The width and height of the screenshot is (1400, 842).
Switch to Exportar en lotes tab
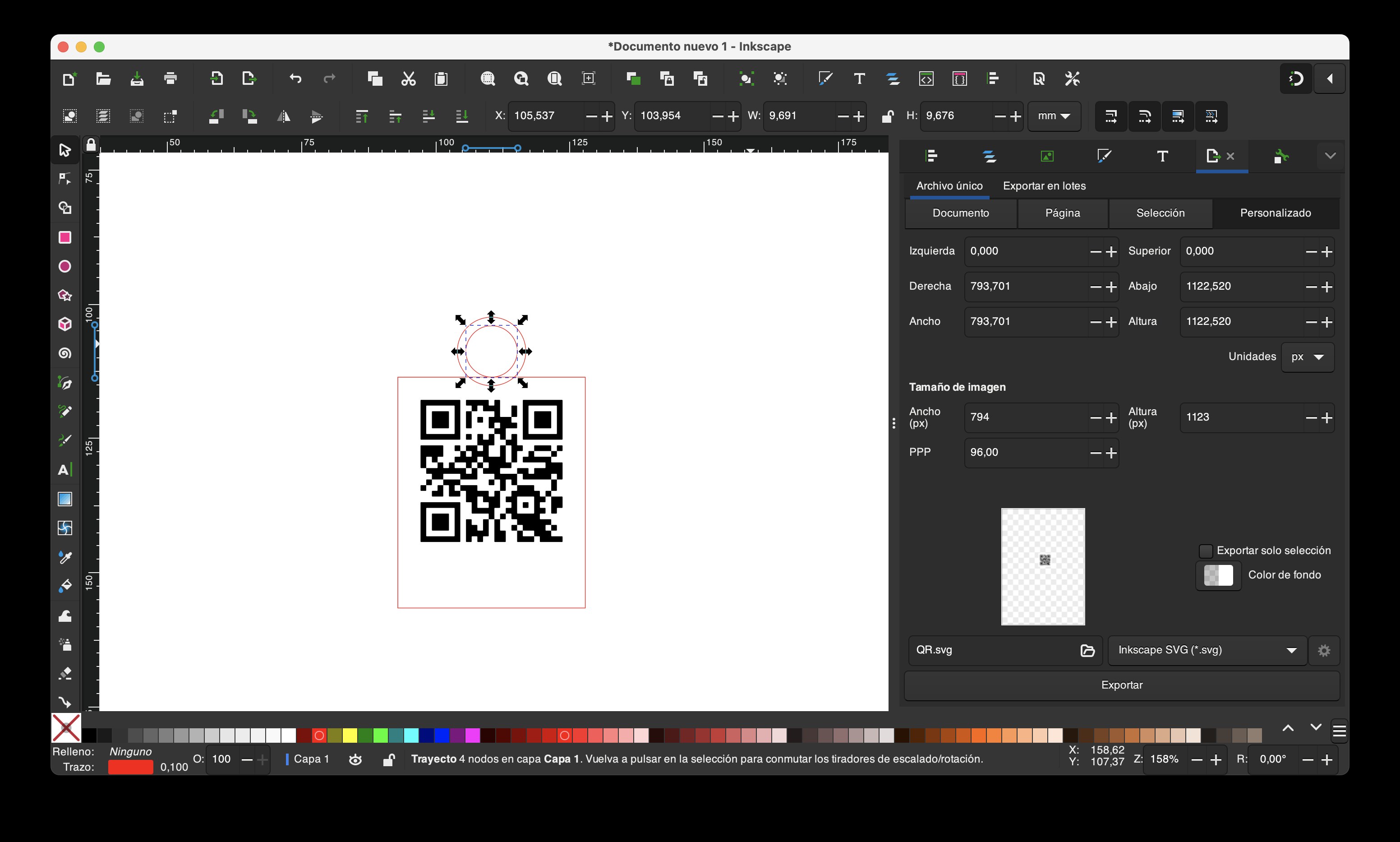coord(1044,185)
